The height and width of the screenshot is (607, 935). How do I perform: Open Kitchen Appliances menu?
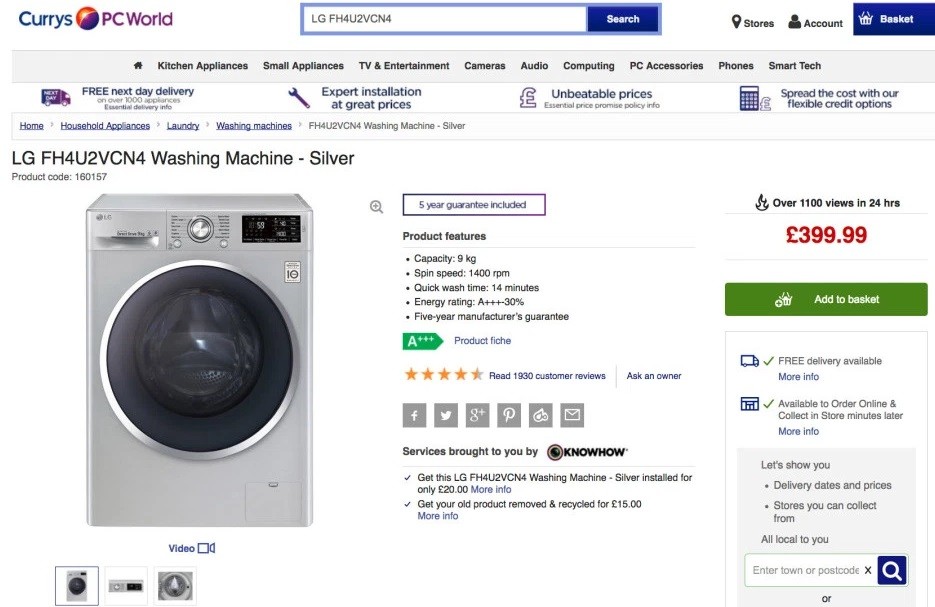coord(203,66)
